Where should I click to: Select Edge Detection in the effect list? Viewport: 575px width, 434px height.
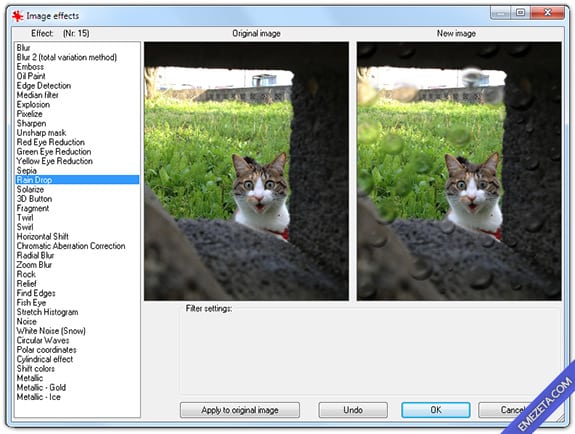point(44,85)
